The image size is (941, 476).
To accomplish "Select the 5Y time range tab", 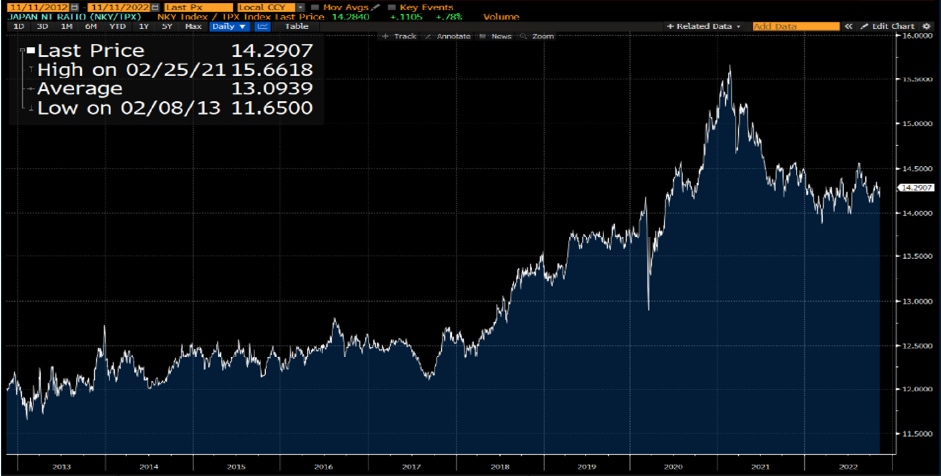I will [167, 26].
